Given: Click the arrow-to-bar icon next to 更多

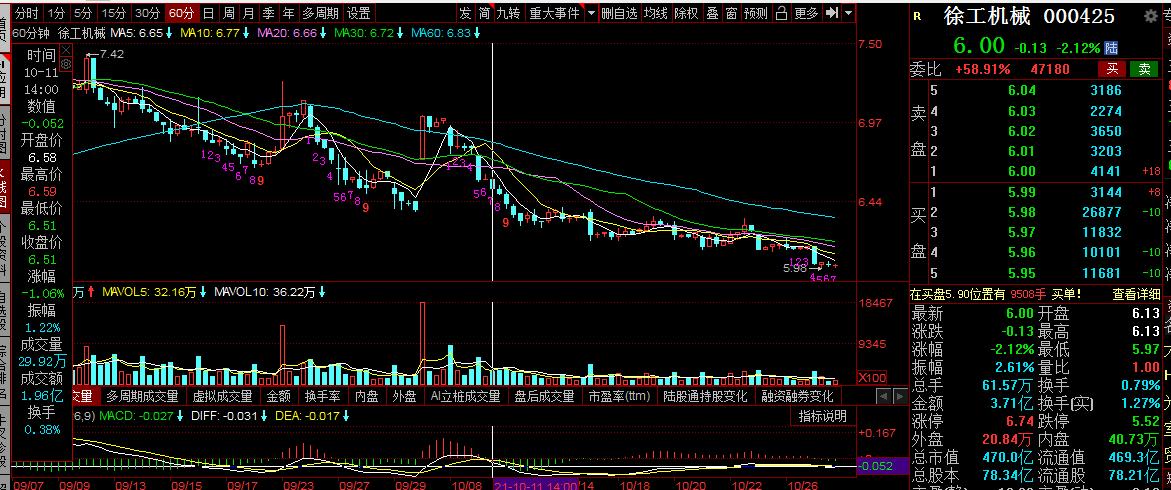Looking at the screenshot, I should pyautogui.click(x=833, y=13).
